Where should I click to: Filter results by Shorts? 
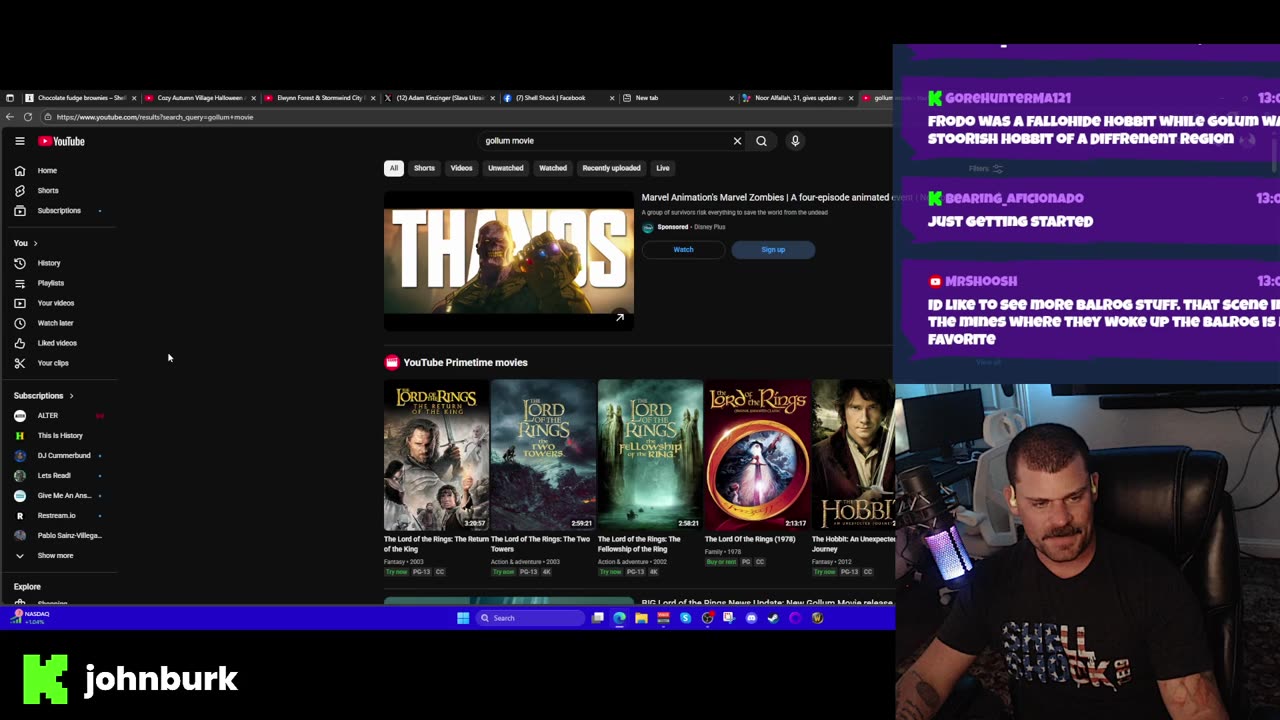[424, 168]
